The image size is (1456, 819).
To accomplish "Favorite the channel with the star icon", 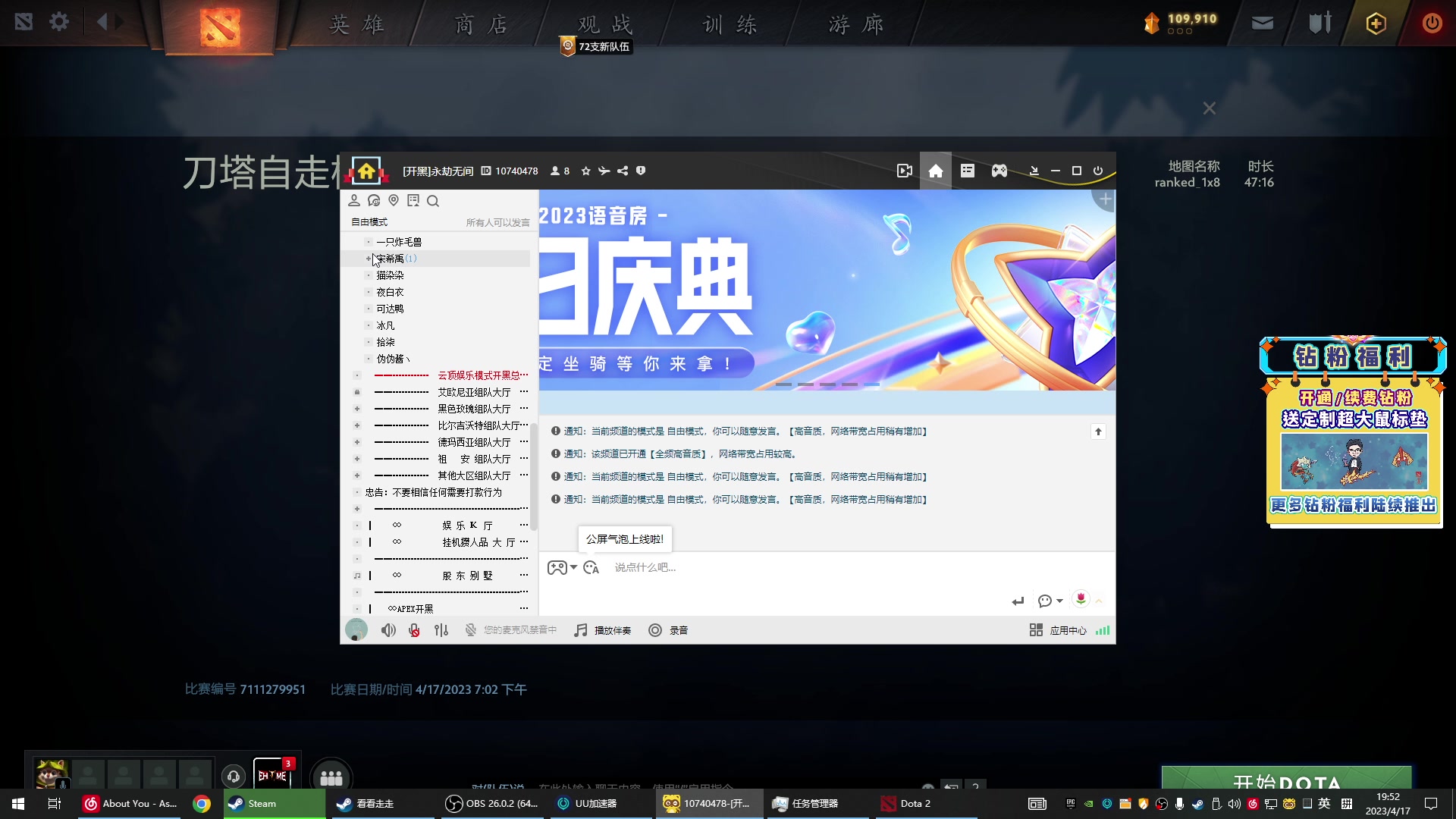I will click(585, 171).
